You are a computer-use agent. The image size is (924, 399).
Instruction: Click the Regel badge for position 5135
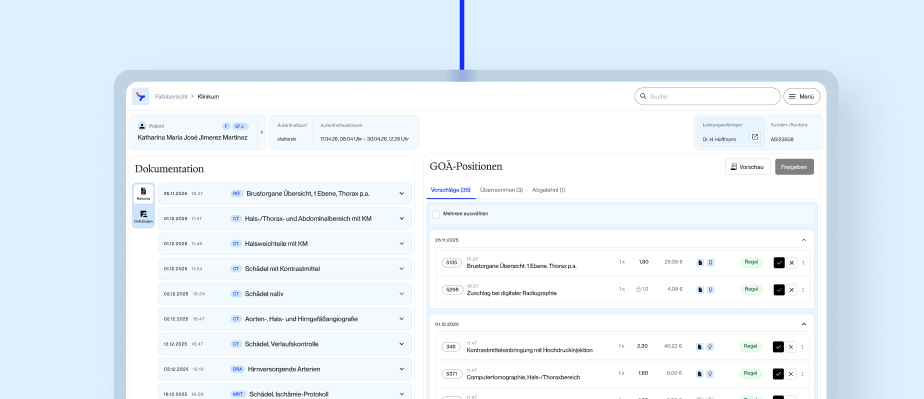(751, 262)
